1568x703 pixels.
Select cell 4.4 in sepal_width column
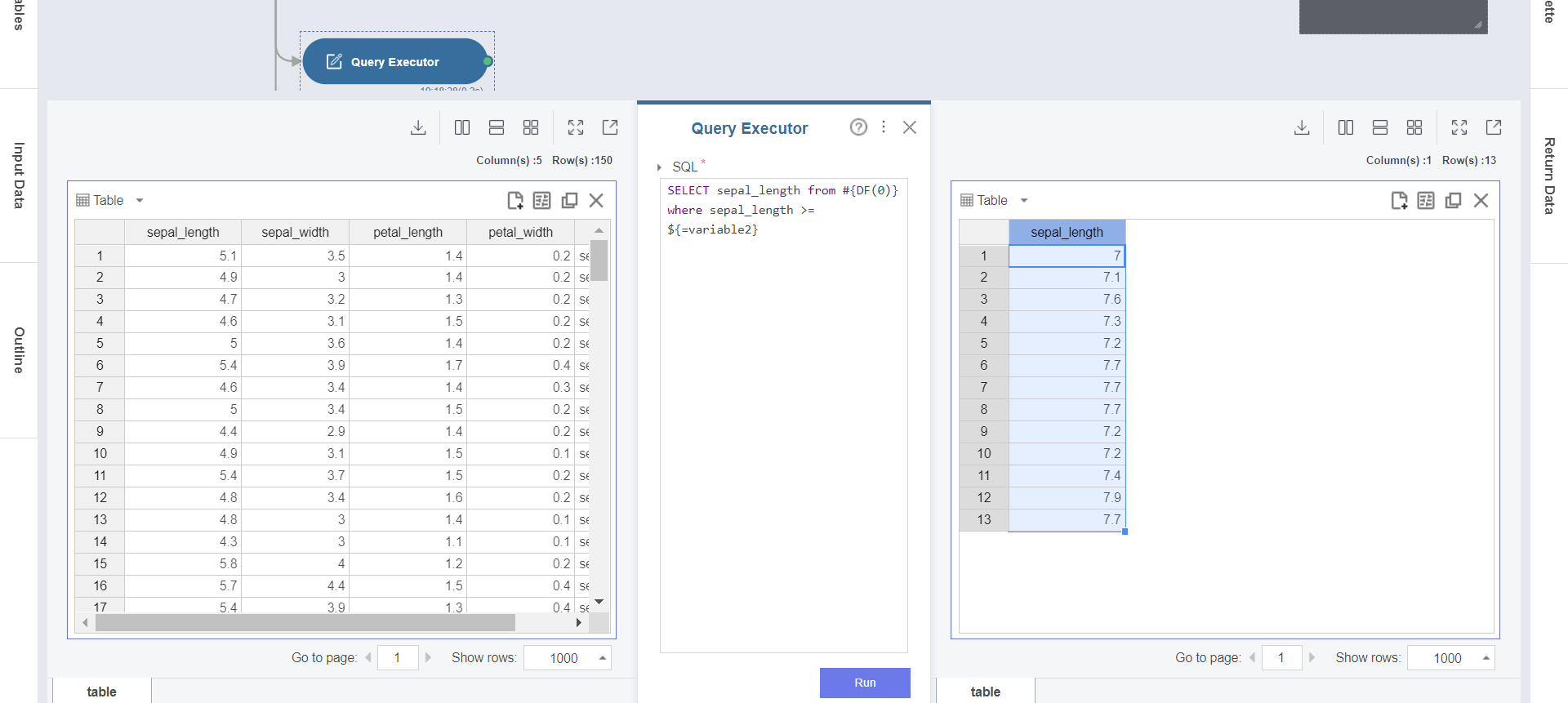[296, 585]
